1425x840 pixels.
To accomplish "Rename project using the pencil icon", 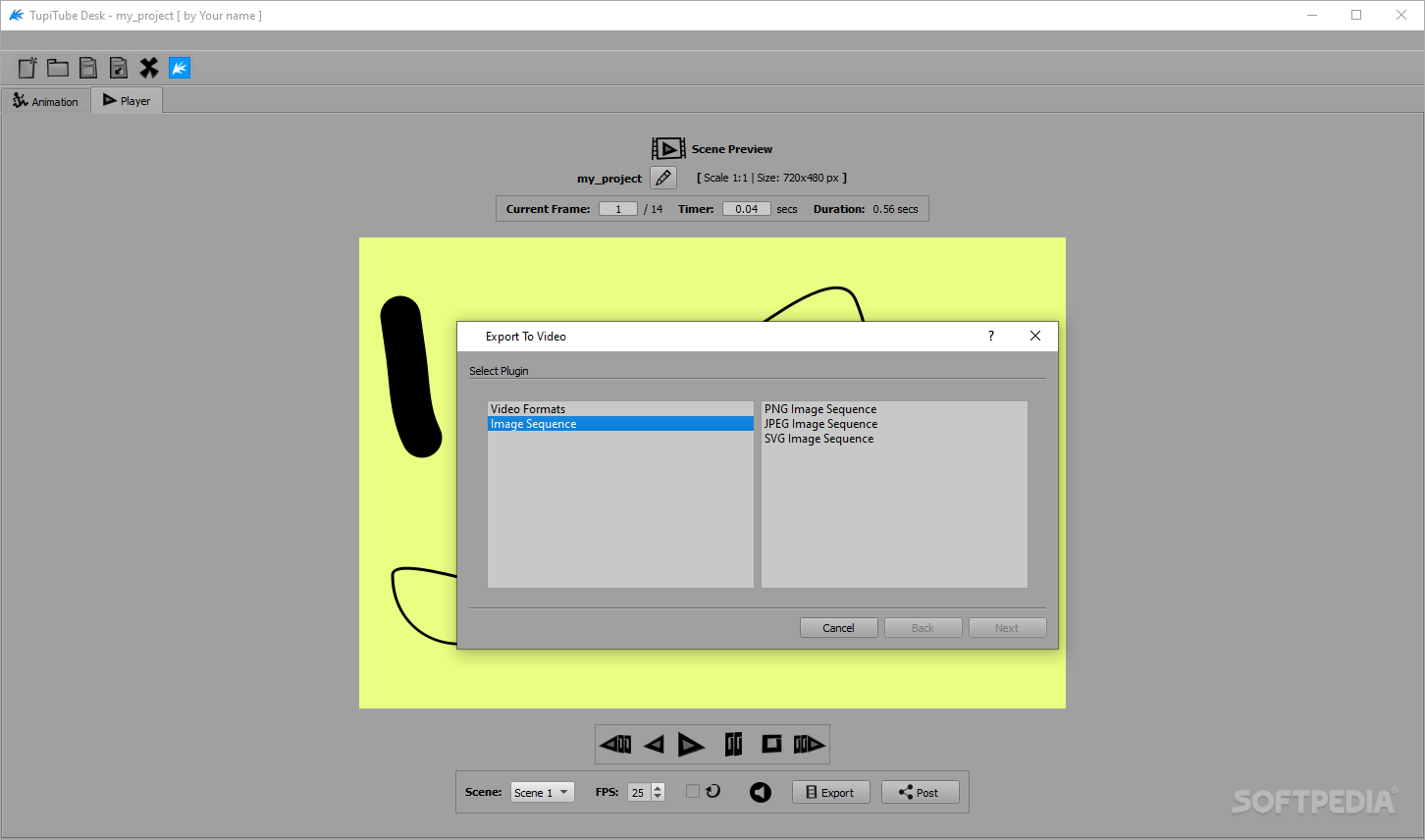I will (x=662, y=178).
